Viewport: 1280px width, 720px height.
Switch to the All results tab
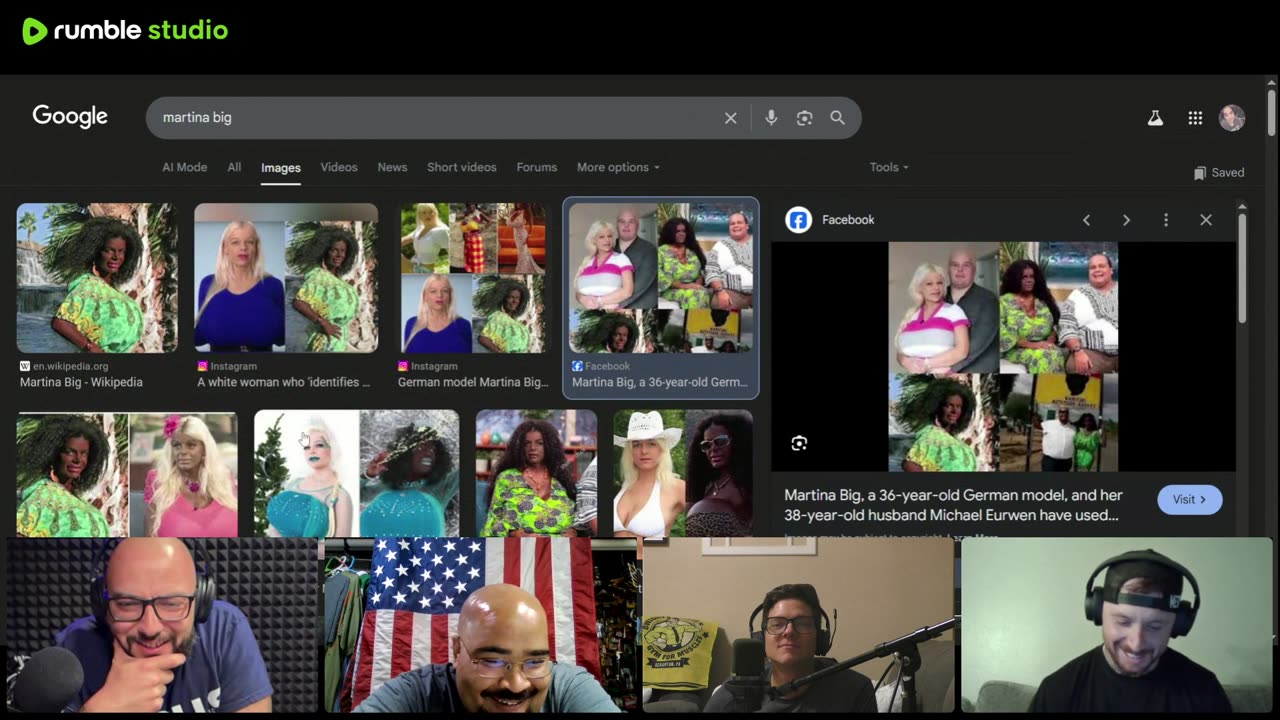tap(234, 167)
